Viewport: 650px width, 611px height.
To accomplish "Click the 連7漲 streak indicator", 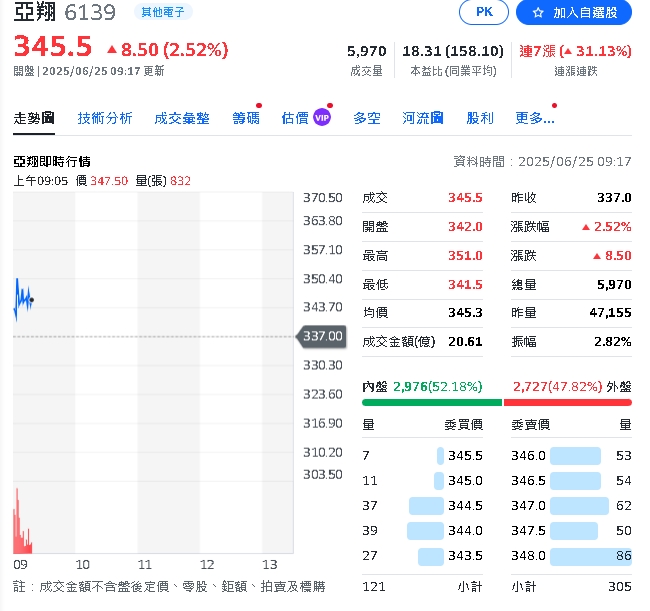I will [x=575, y=51].
